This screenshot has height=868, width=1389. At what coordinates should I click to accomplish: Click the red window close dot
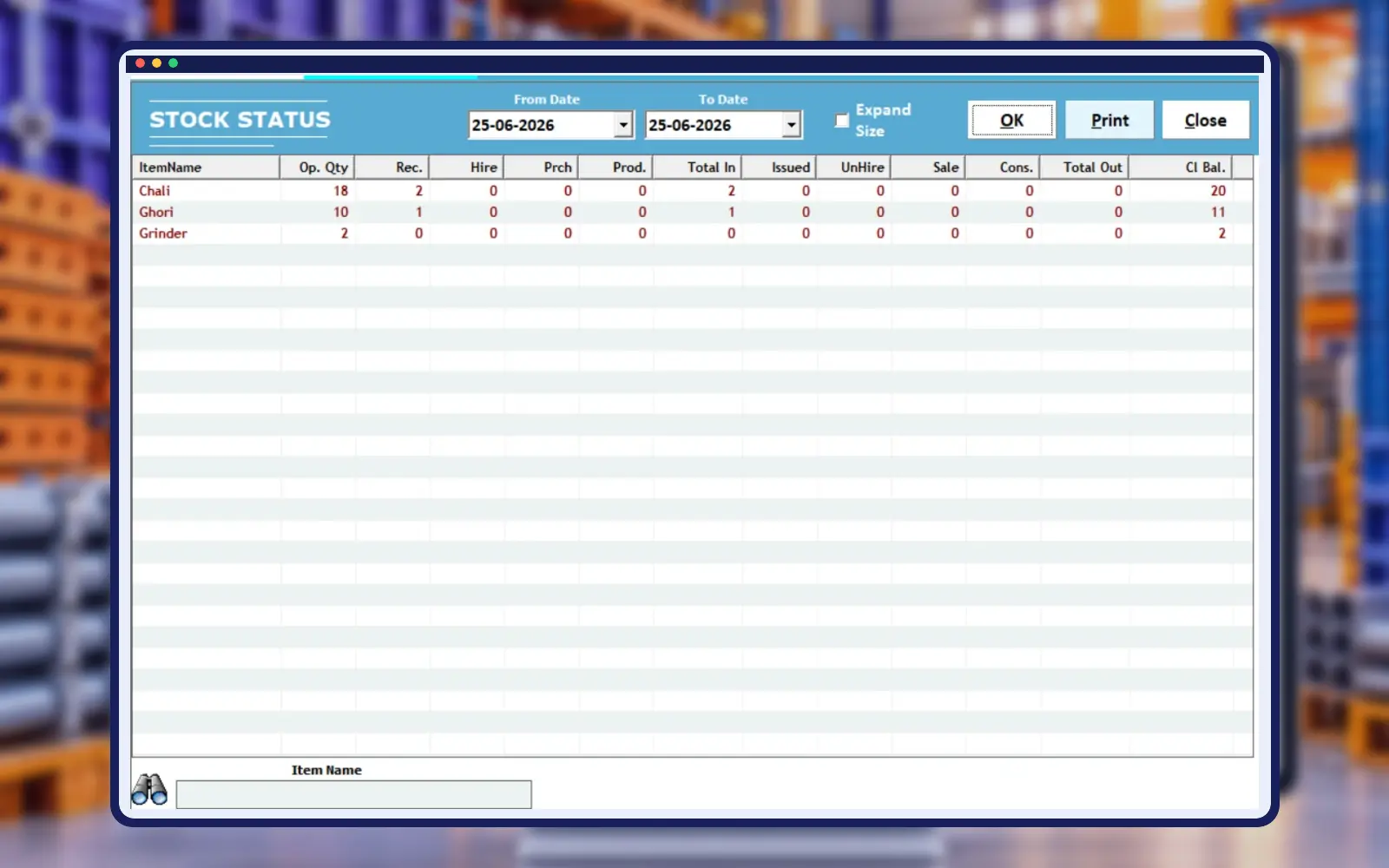(x=140, y=62)
